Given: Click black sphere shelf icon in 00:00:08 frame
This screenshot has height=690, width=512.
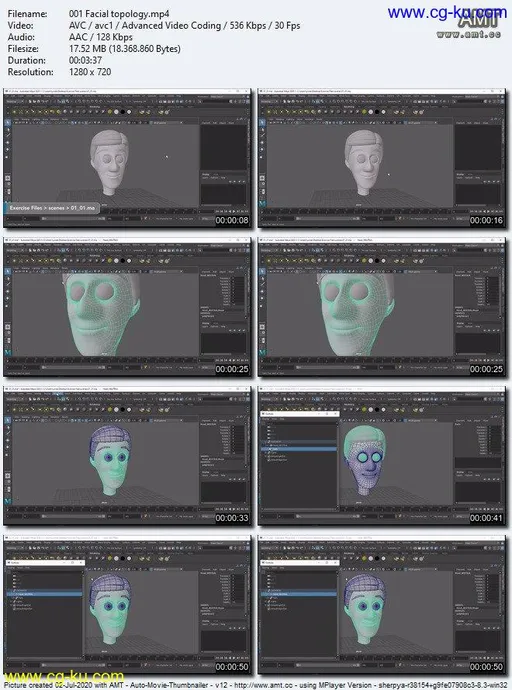Looking at the screenshot, I should (123, 112).
